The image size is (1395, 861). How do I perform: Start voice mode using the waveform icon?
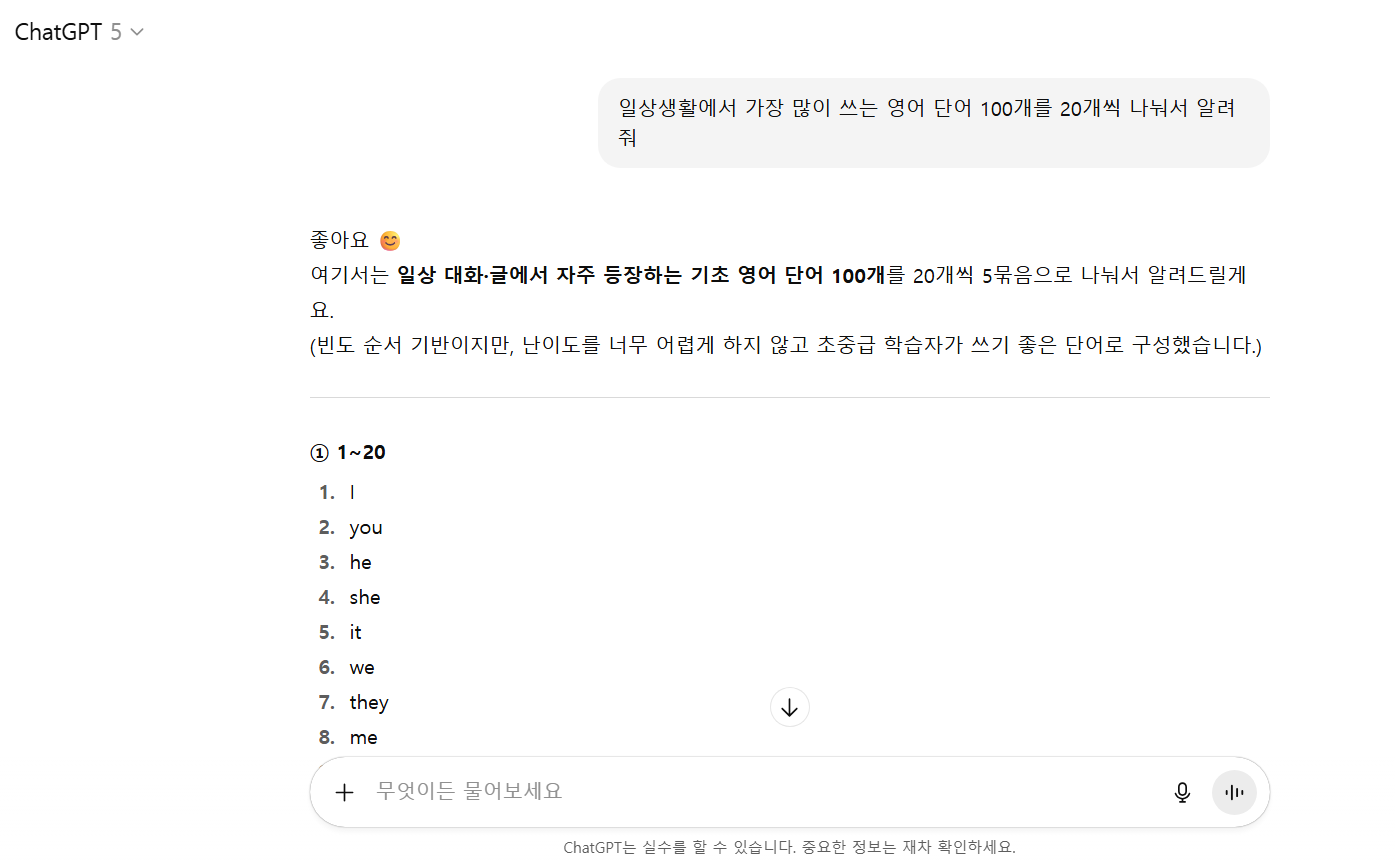(x=1234, y=792)
